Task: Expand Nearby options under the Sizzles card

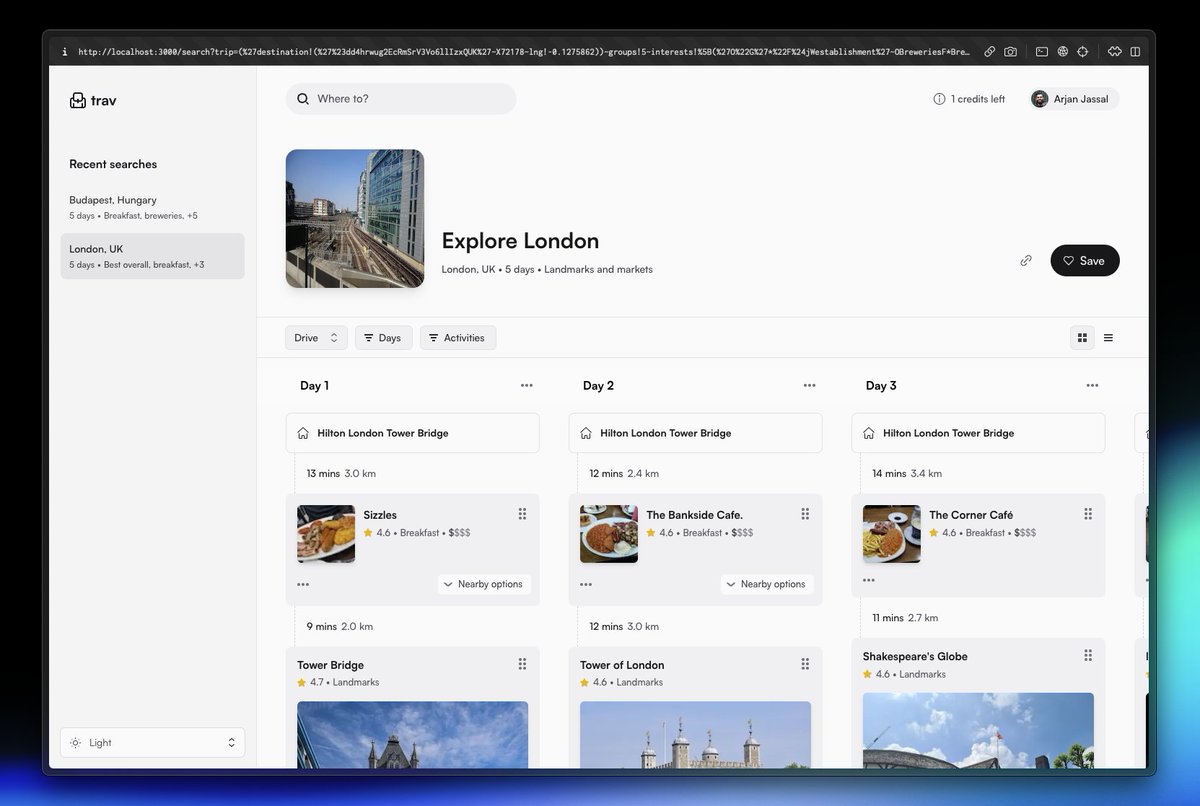Action: click(x=484, y=584)
